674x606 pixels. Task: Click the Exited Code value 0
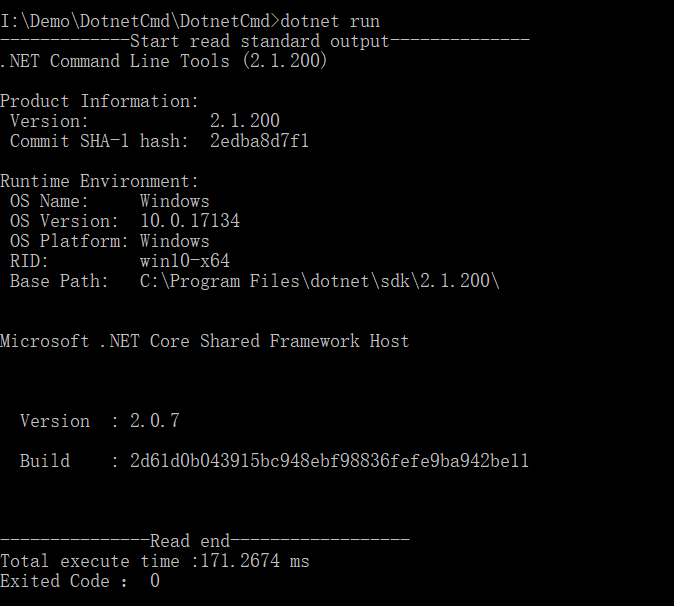click(155, 581)
